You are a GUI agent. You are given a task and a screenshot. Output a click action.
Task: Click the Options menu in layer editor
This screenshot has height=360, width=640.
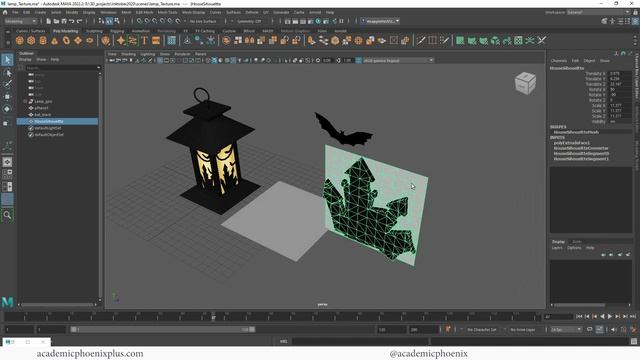[x=574, y=248]
